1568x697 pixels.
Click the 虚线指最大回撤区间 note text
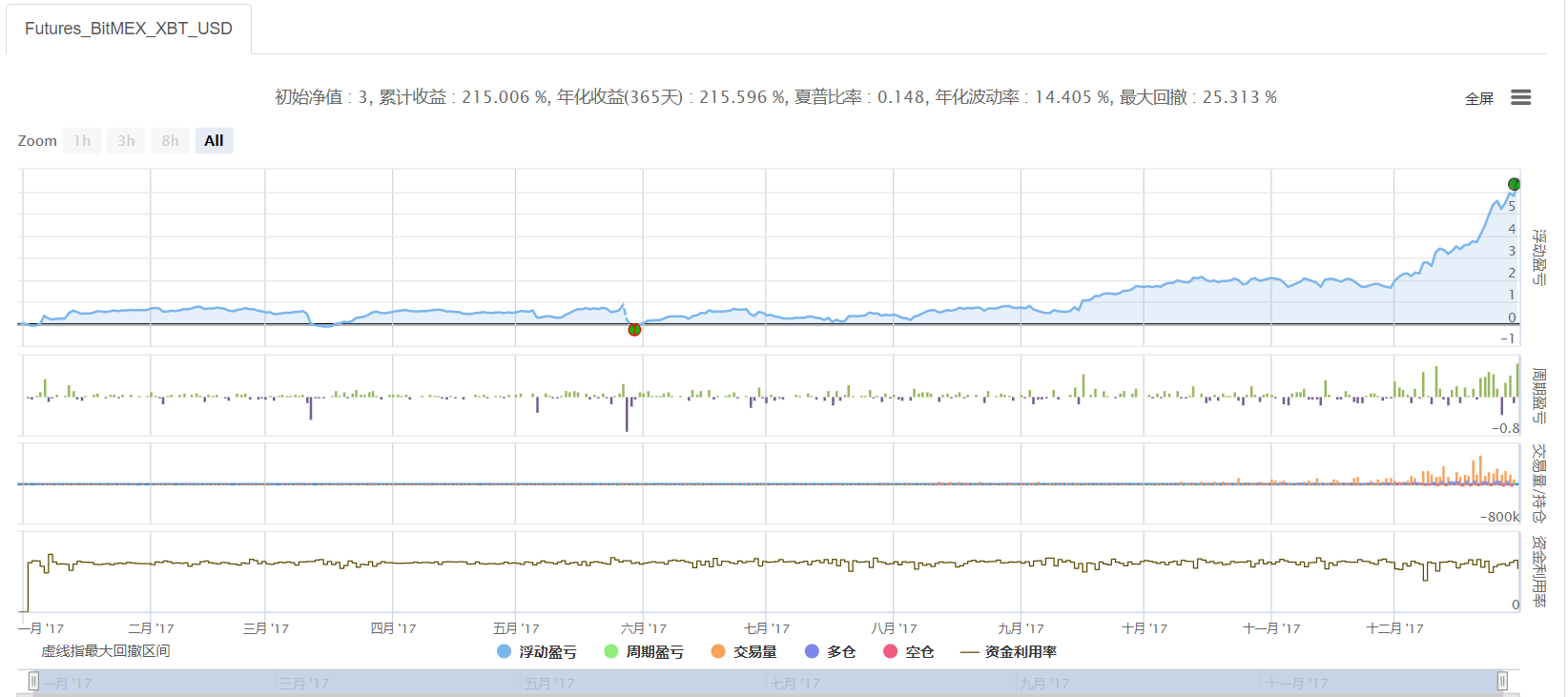click(x=105, y=651)
